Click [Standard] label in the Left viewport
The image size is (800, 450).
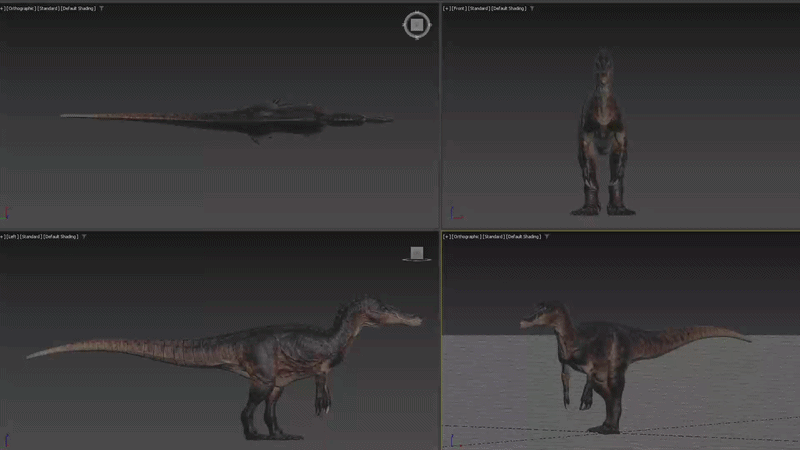click(x=32, y=237)
